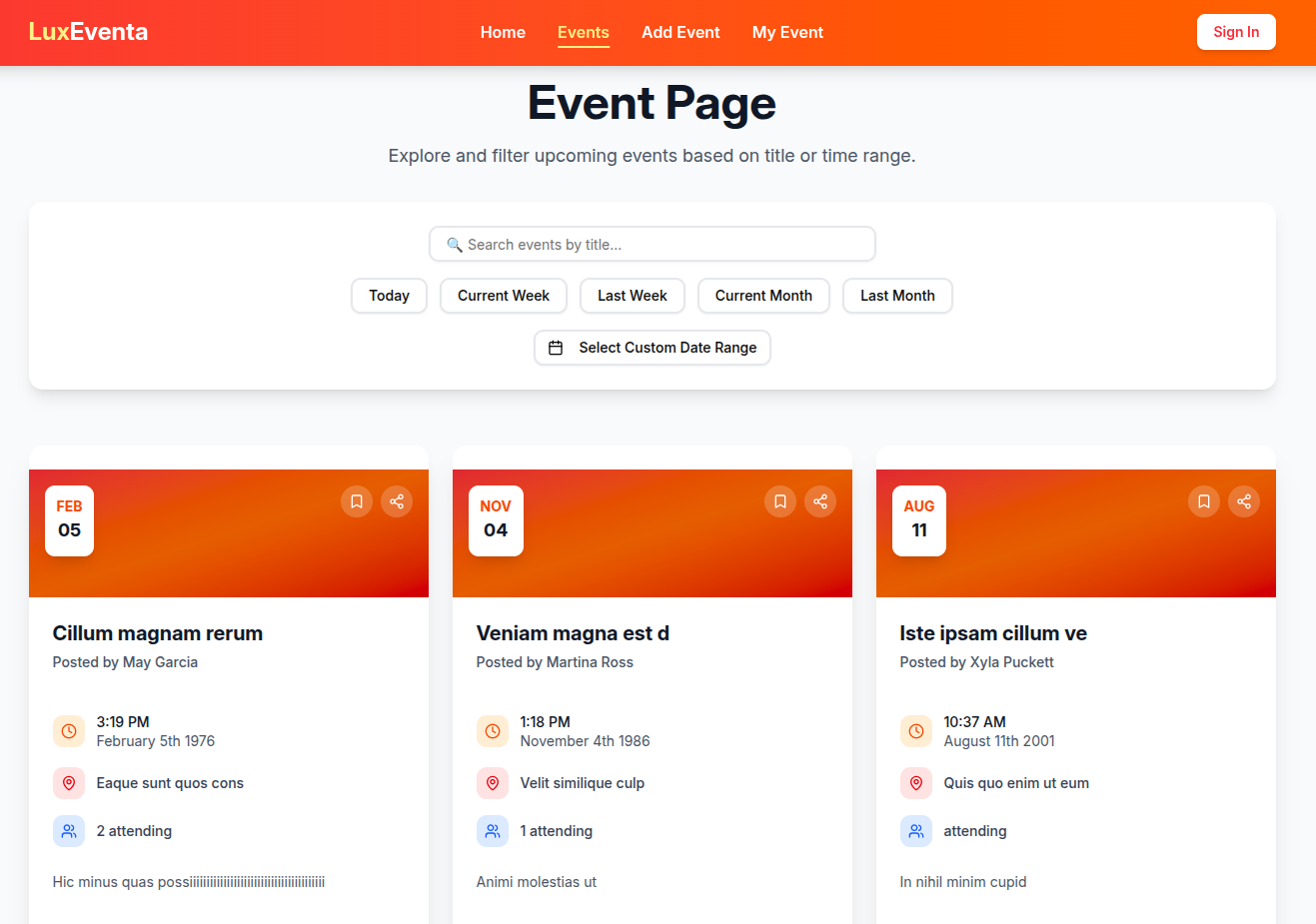Image resolution: width=1316 pixels, height=924 pixels.
Task: Bookmark the Cillum magnam rerum event
Action: (x=357, y=501)
